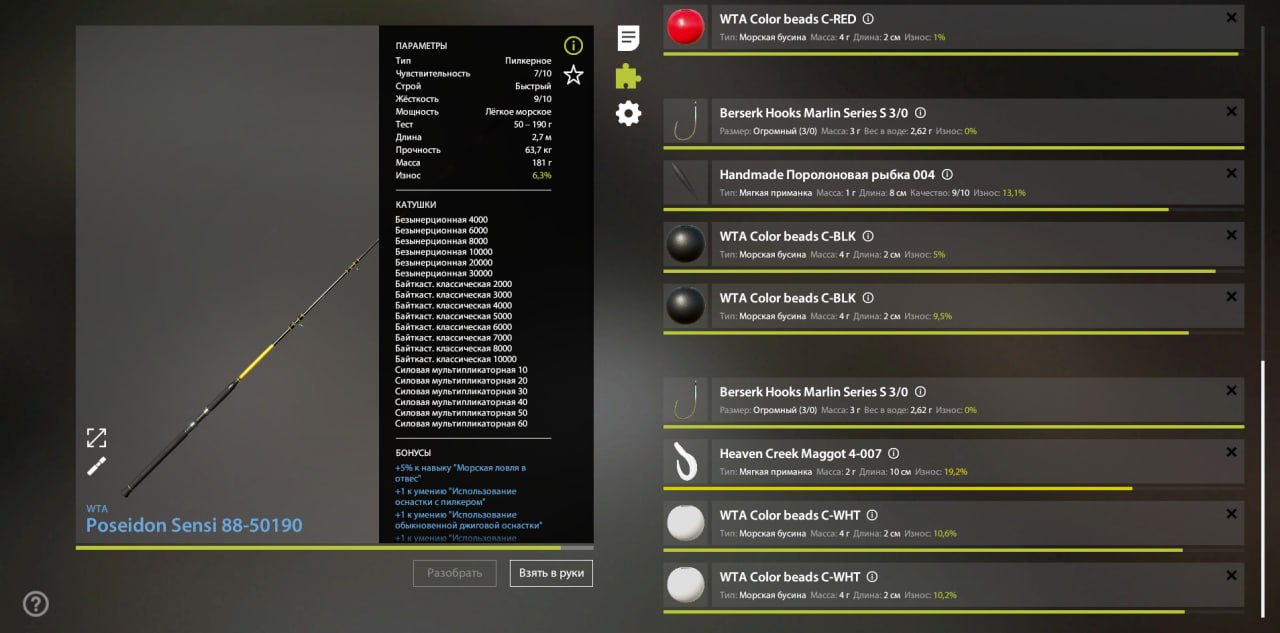Remove second Berserk Hooks Marlin hook above Maggot
The height and width of the screenshot is (633, 1280).
[1231, 391]
